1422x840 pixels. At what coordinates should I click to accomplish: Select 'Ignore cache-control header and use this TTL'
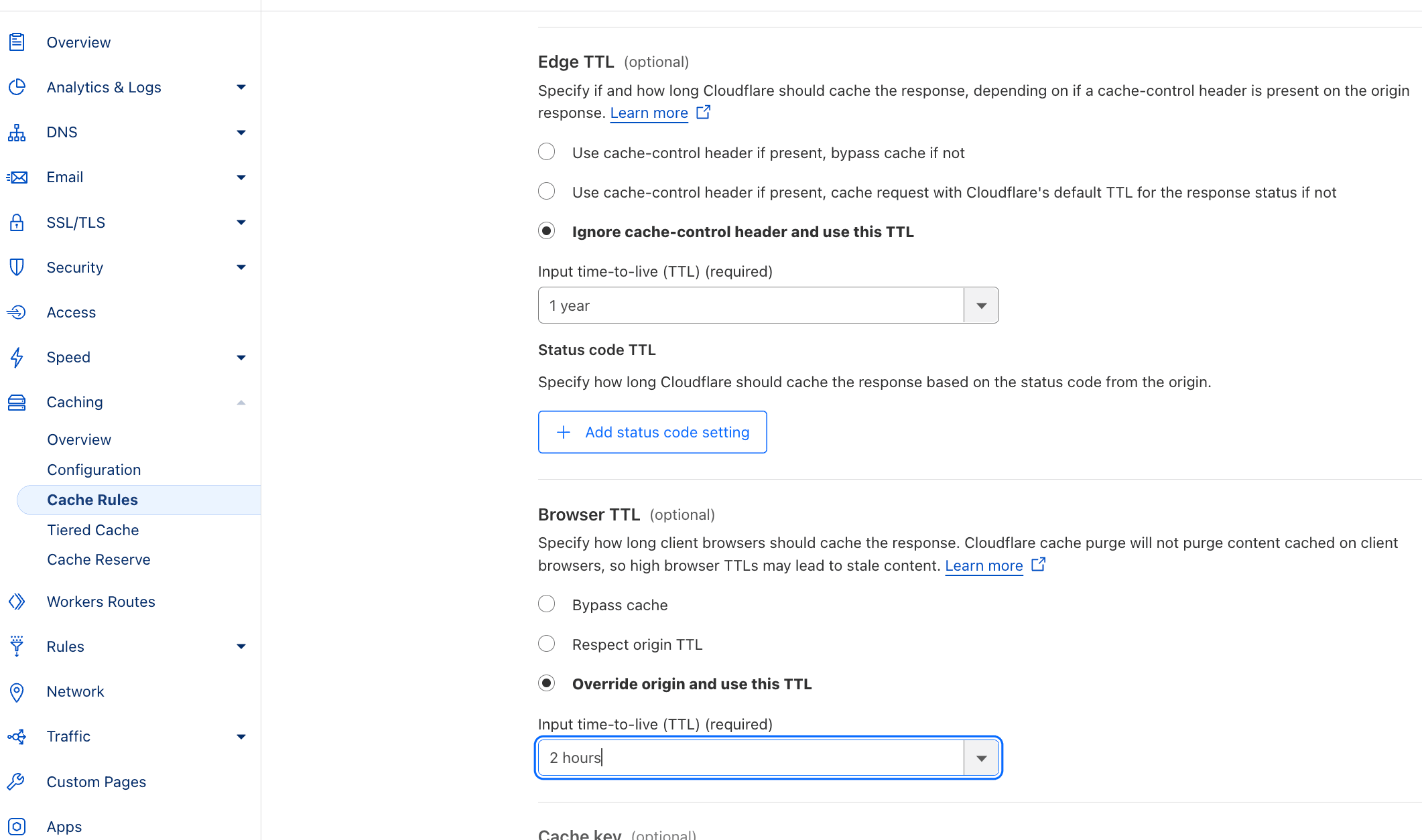548,232
